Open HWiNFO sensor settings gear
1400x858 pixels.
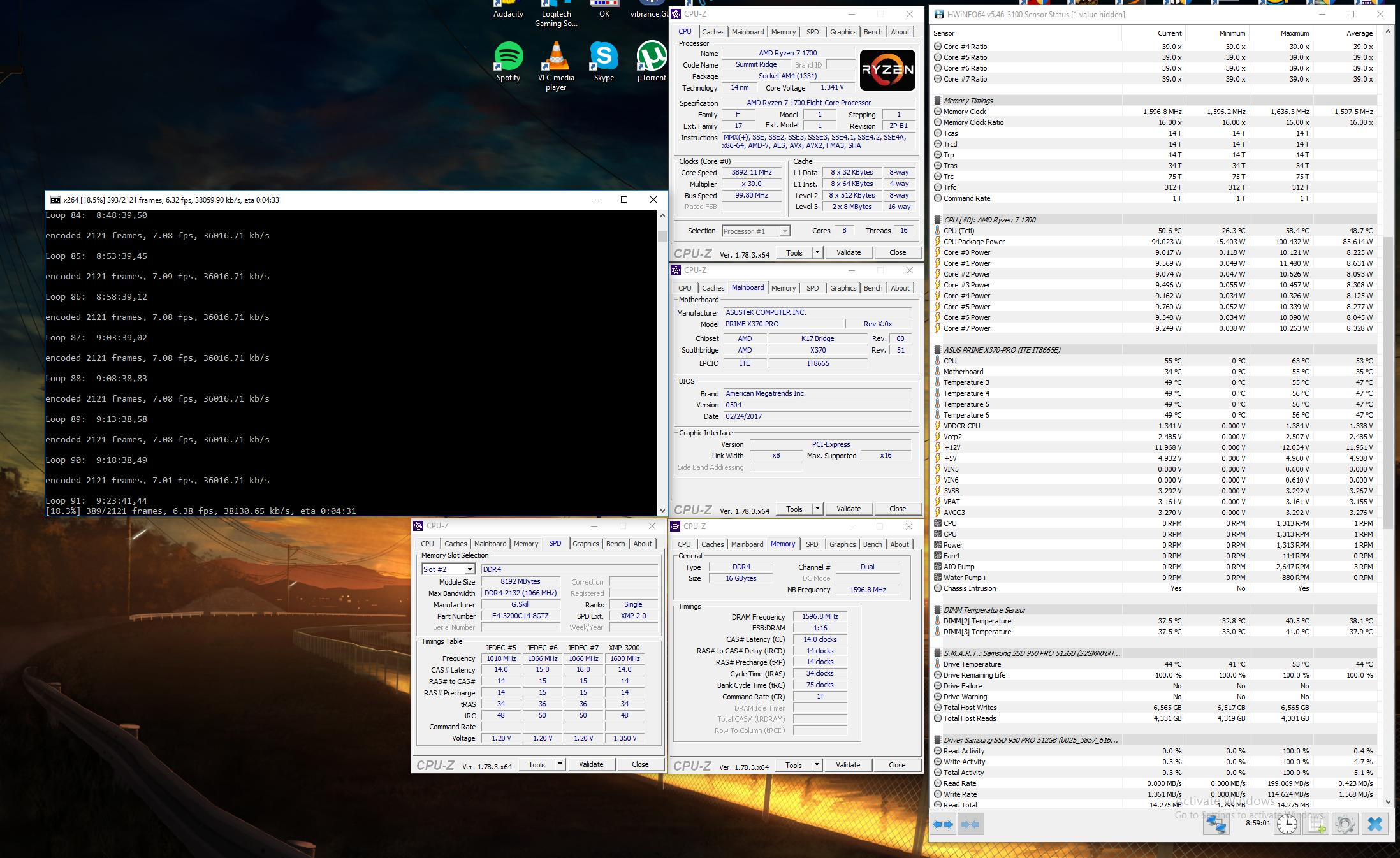point(1345,824)
